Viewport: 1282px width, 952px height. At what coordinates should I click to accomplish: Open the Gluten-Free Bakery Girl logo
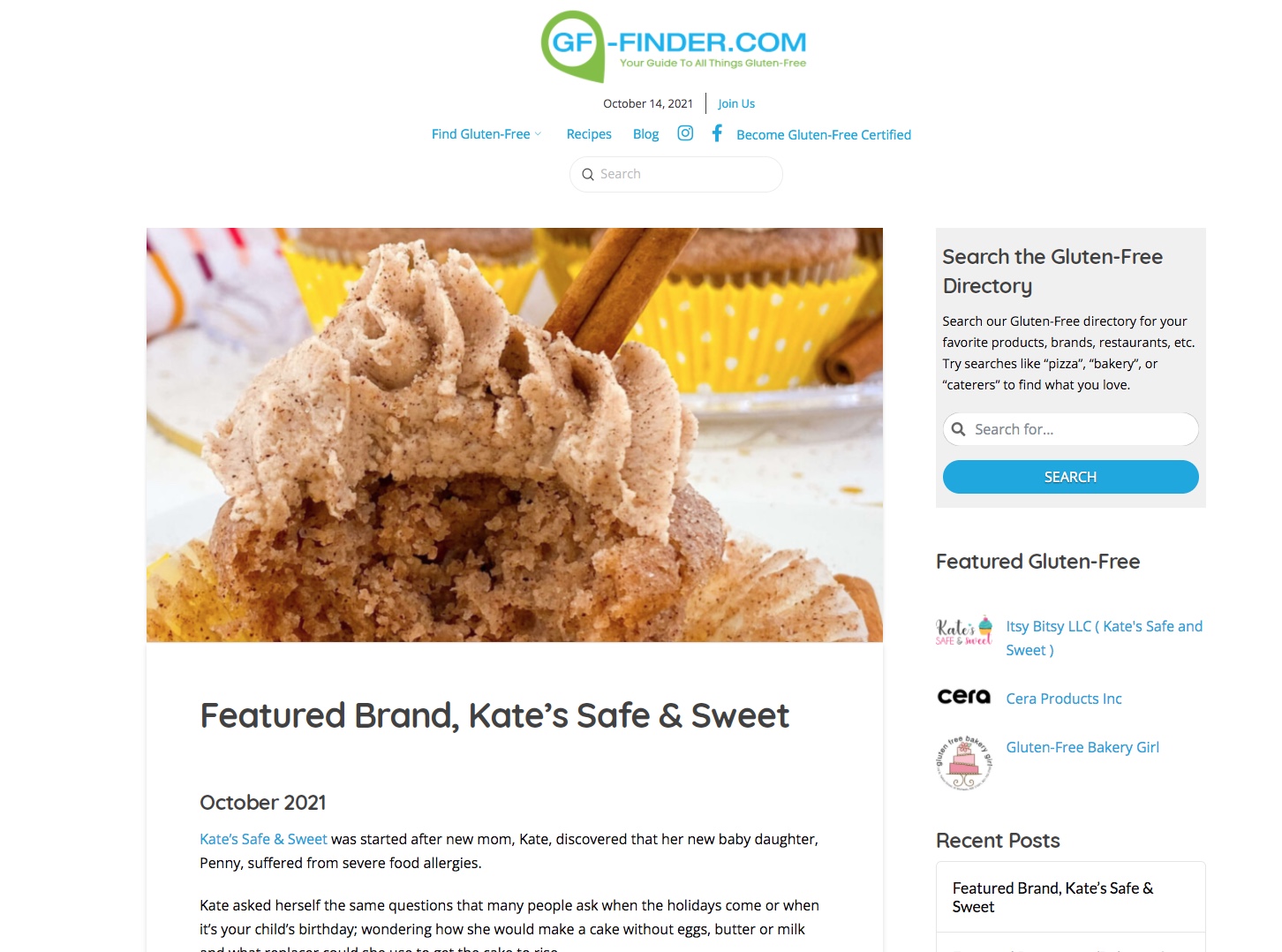click(964, 762)
